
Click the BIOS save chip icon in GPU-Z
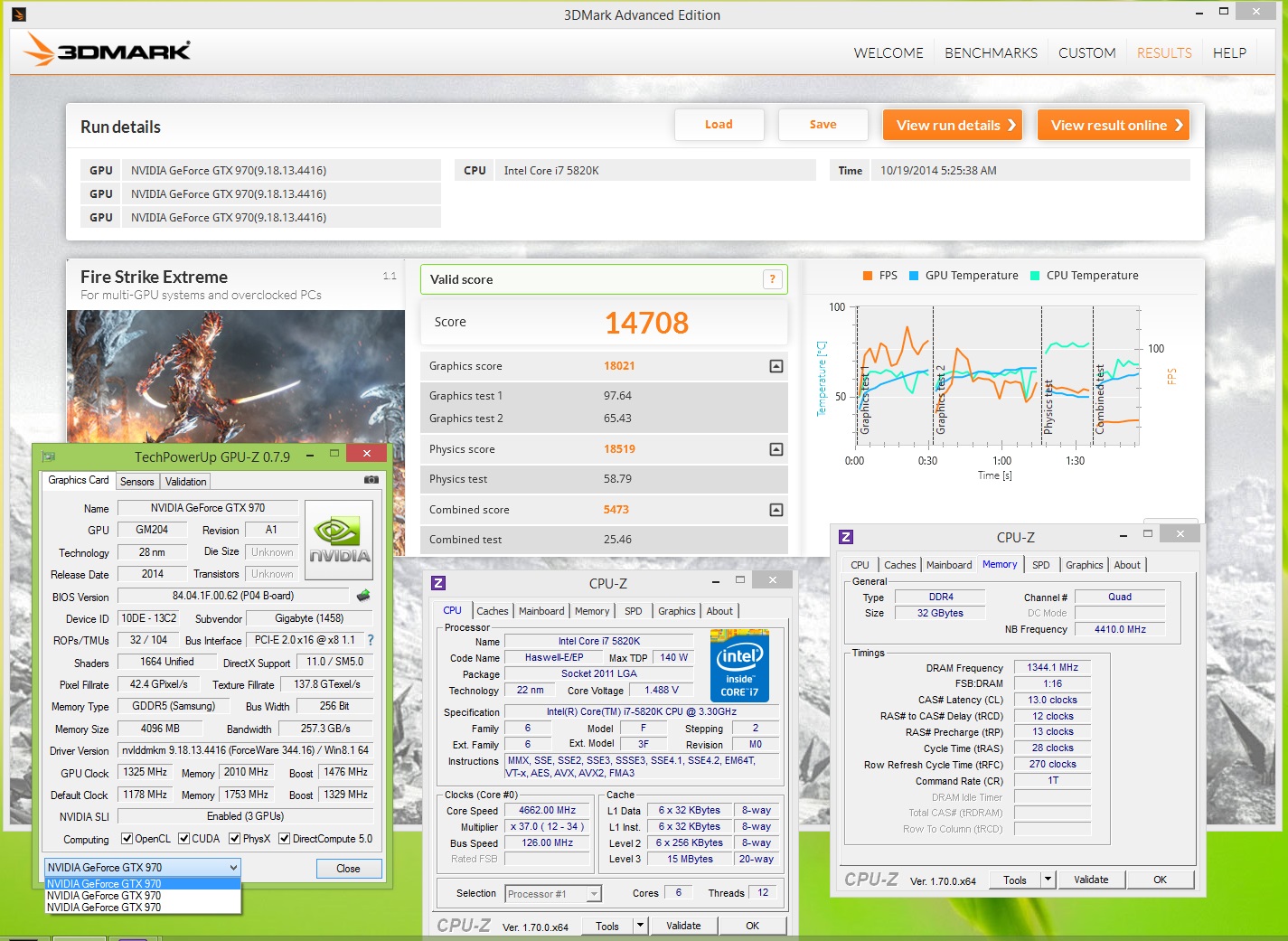click(363, 596)
